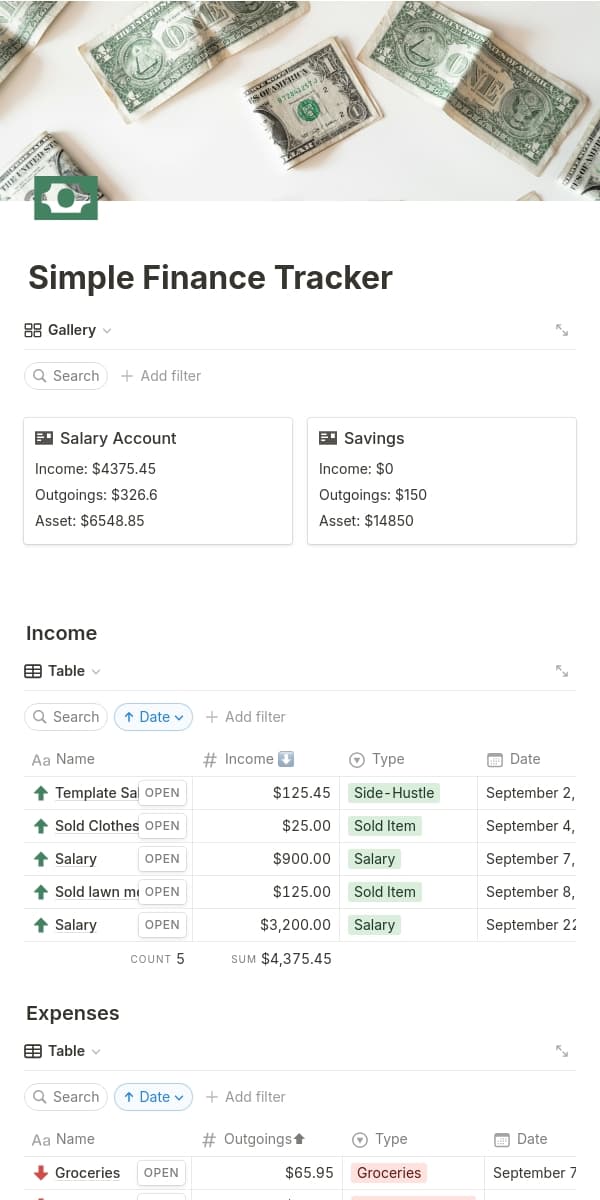Click the Date column header in Income
The width and height of the screenshot is (600, 1200).
(x=524, y=759)
